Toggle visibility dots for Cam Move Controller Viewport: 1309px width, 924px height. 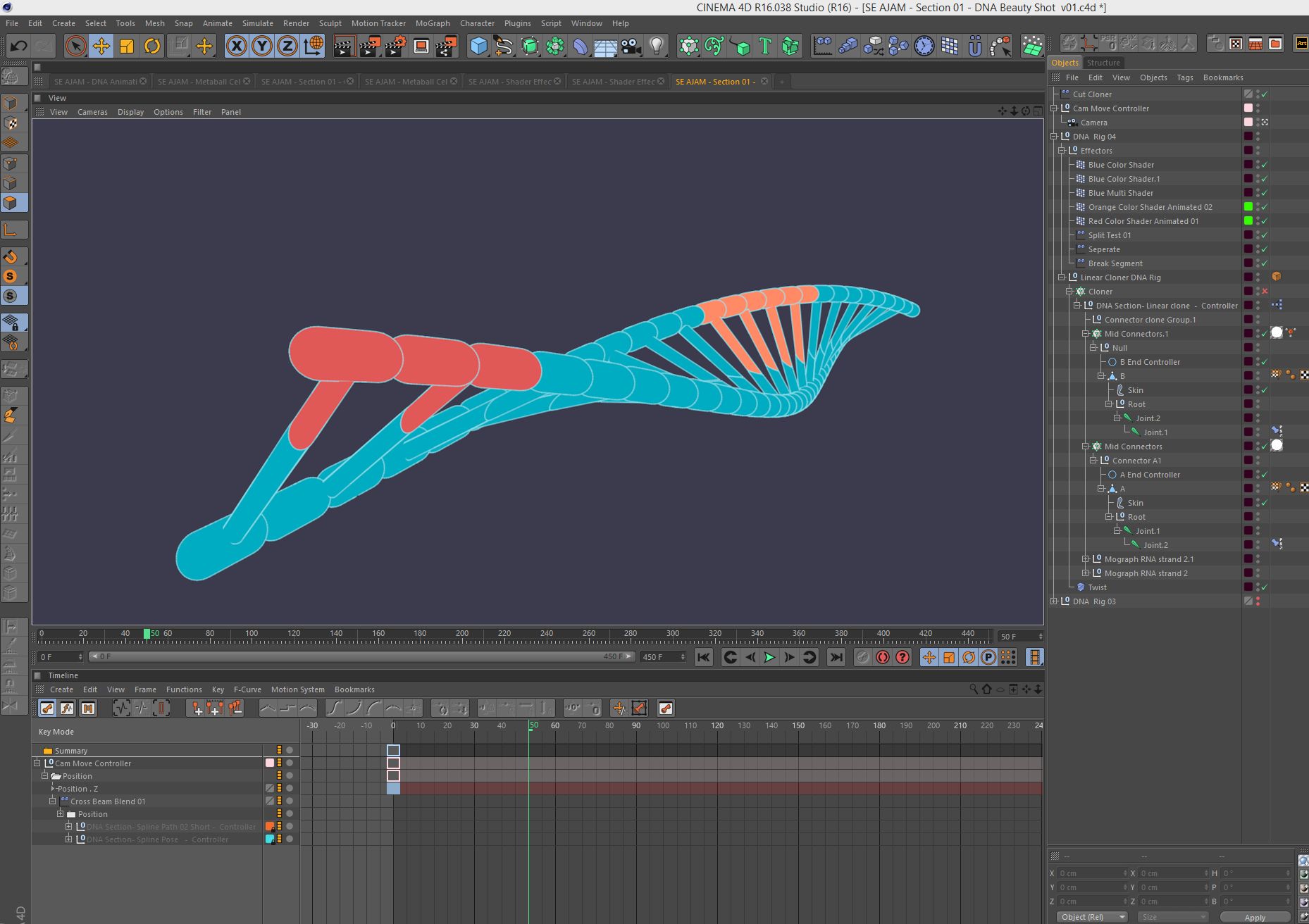point(1258,108)
